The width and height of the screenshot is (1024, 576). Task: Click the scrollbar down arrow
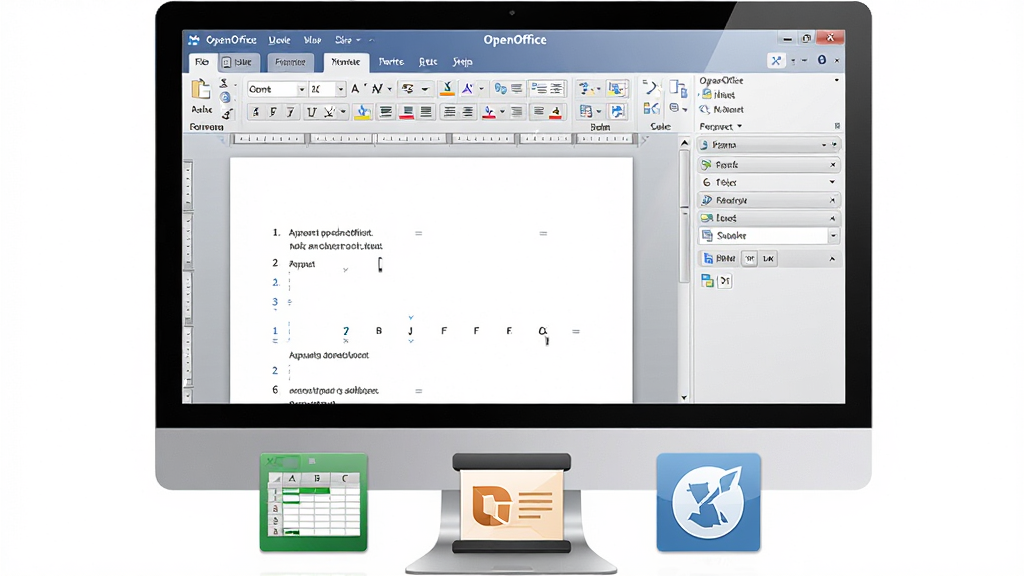pos(684,397)
